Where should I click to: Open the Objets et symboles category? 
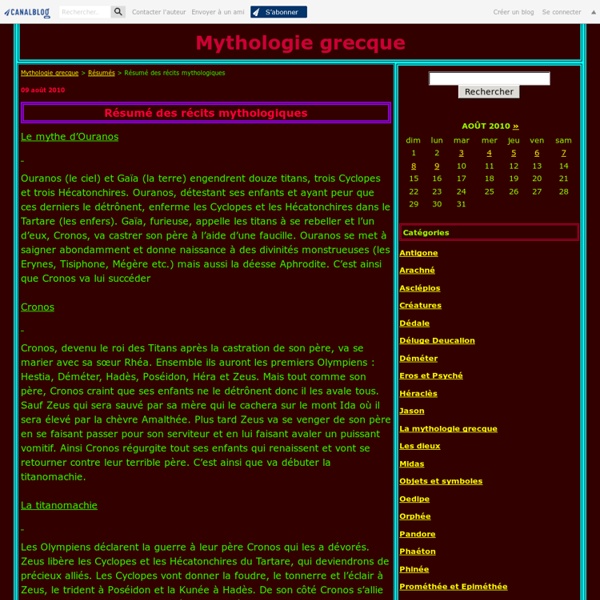(x=441, y=481)
